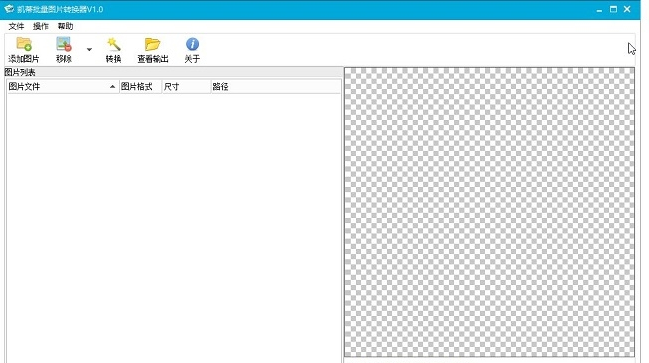
Task: Open the 帮助 menu
Action: [65, 26]
